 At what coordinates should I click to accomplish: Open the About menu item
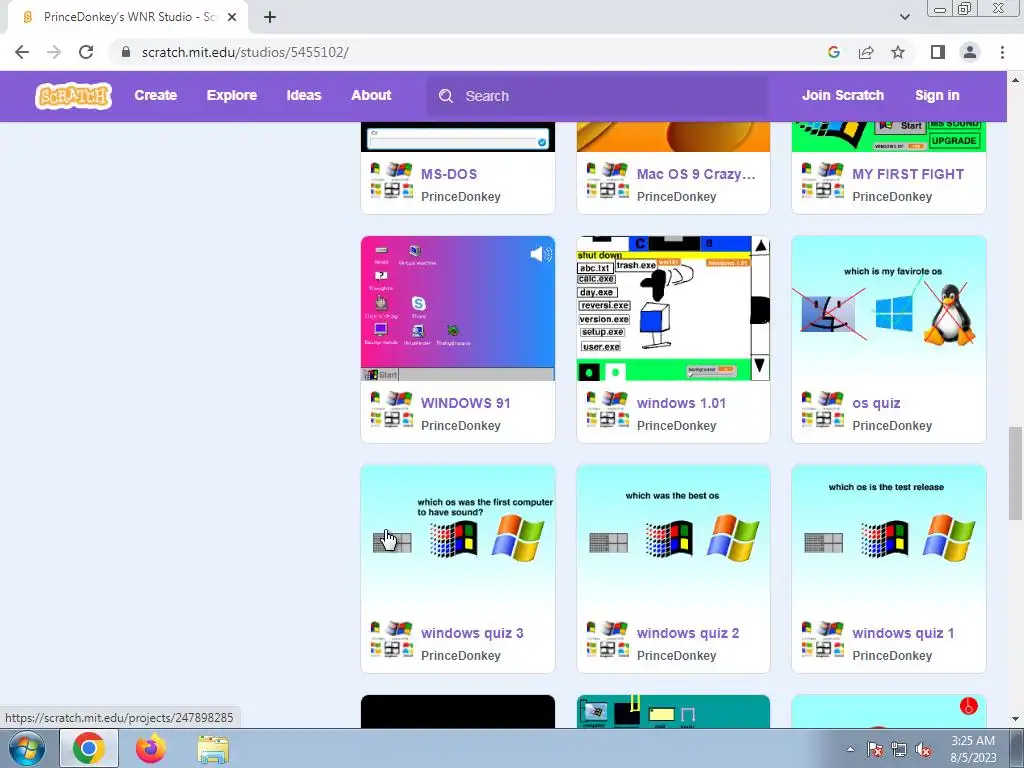[371, 95]
